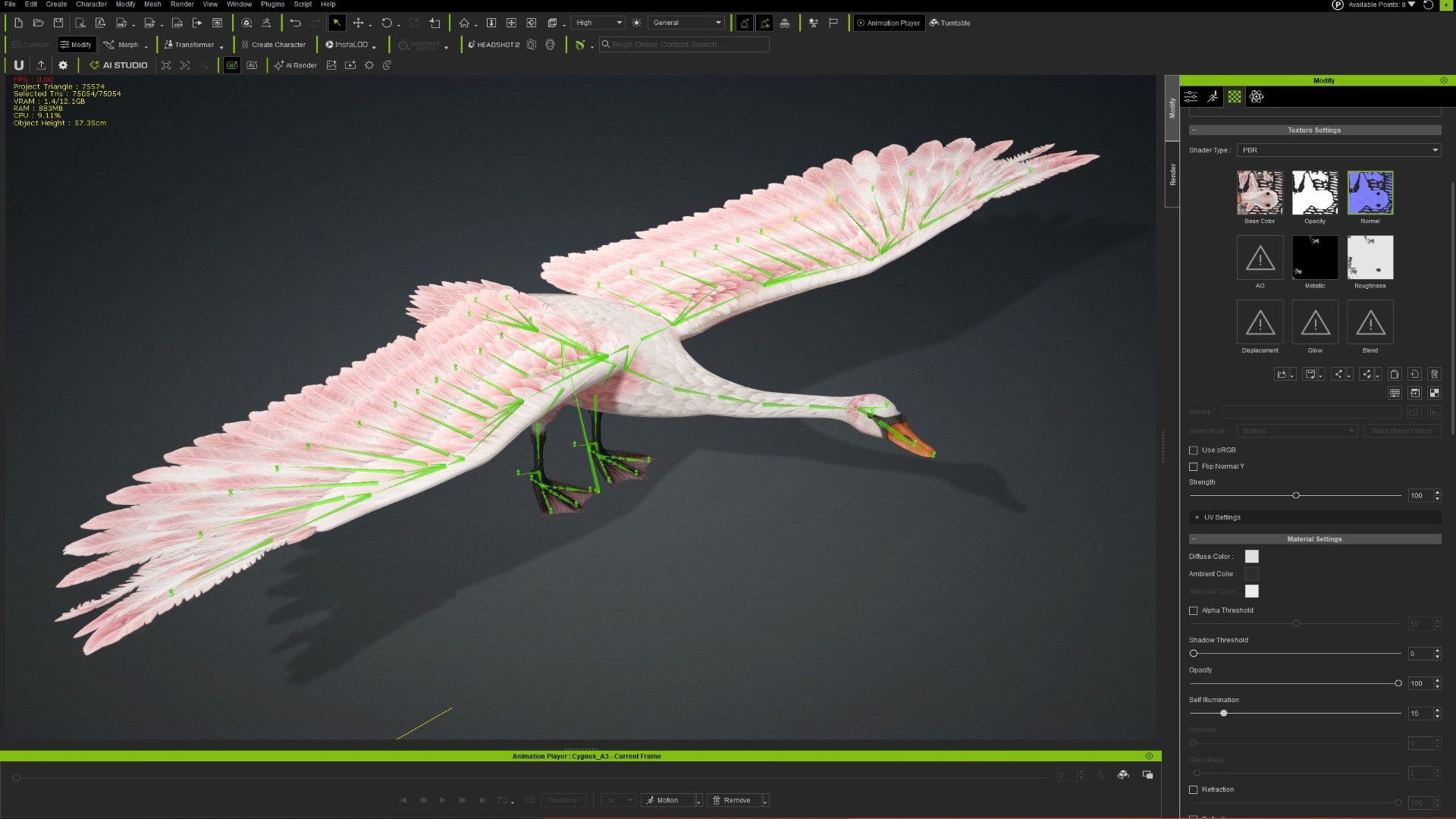
Task: Delete texture using the trash icon
Action: pos(1434,374)
